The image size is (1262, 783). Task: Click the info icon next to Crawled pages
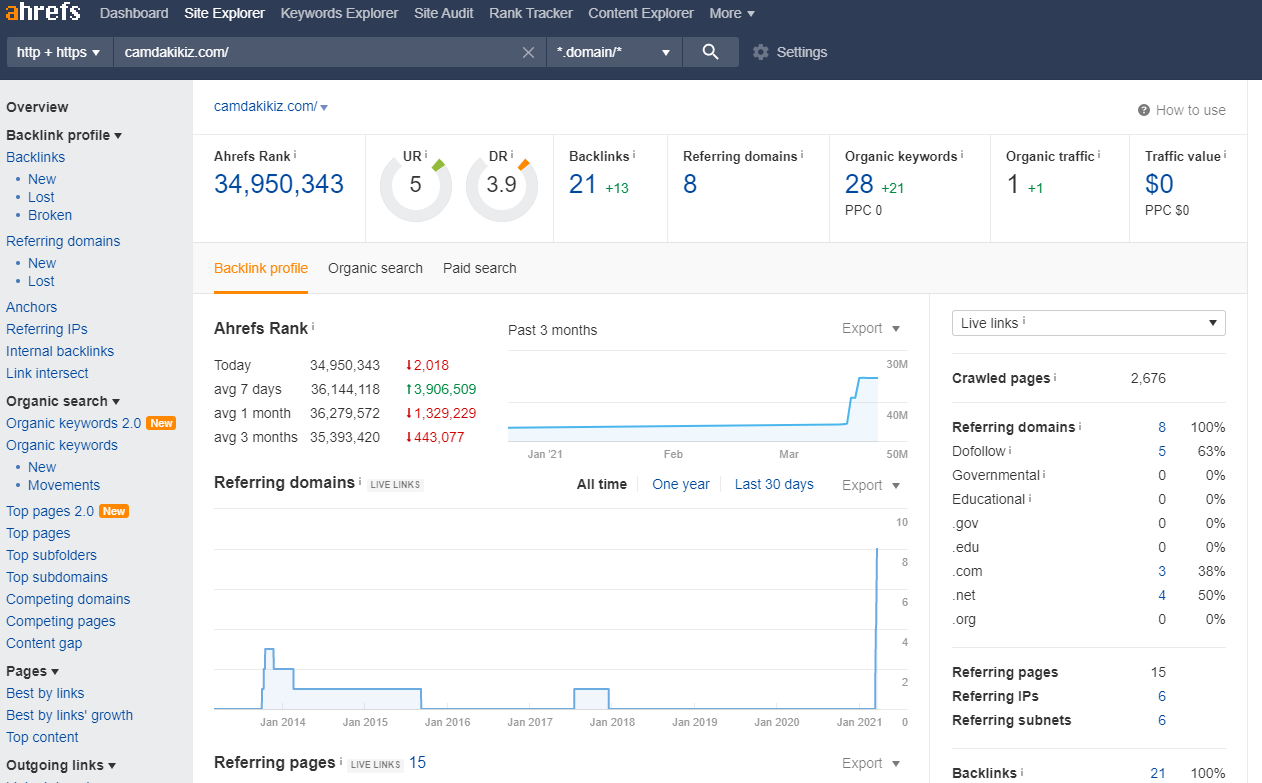tap(1055, 377)
